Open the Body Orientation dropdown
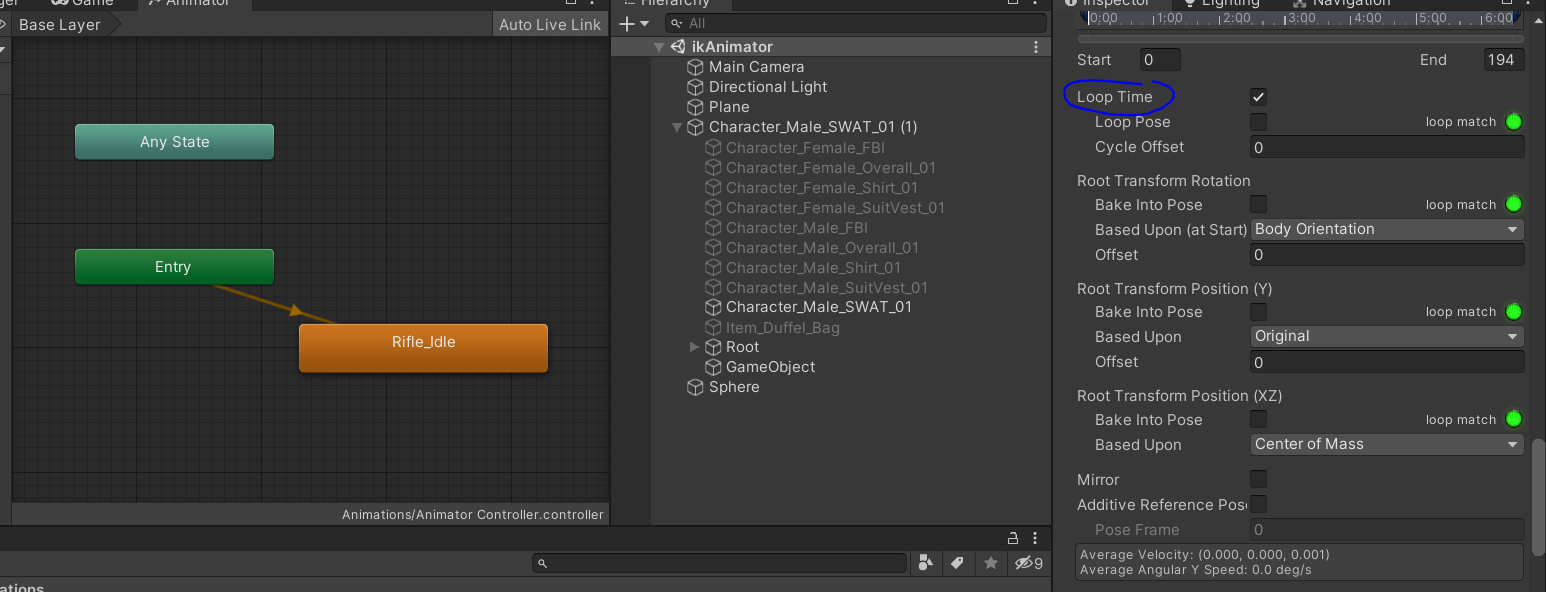 1387,229
